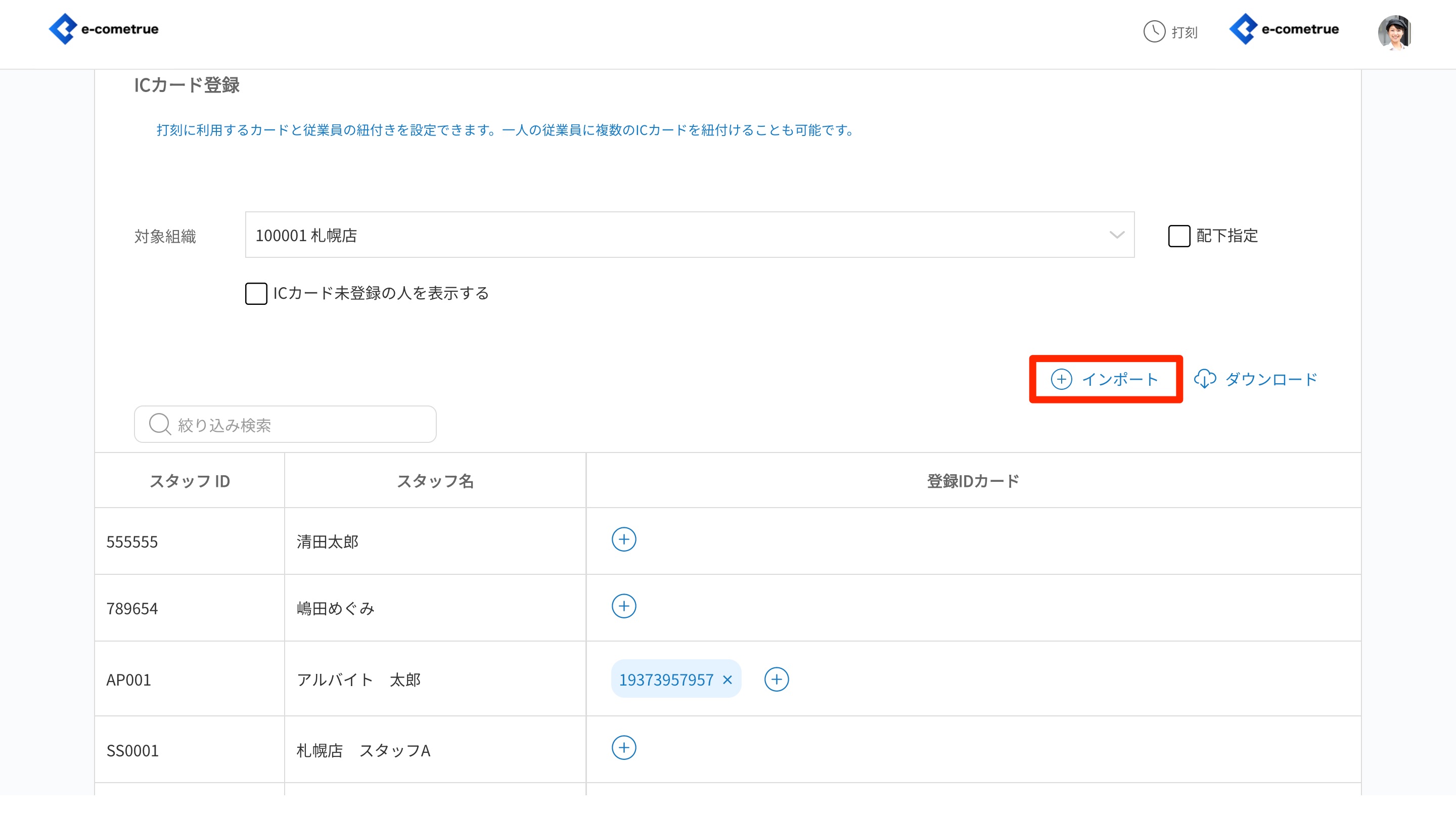Check ICカード未登録の人を表示する
The width and height of the screenshot is (1456, 816).
(x=256, y=294)
